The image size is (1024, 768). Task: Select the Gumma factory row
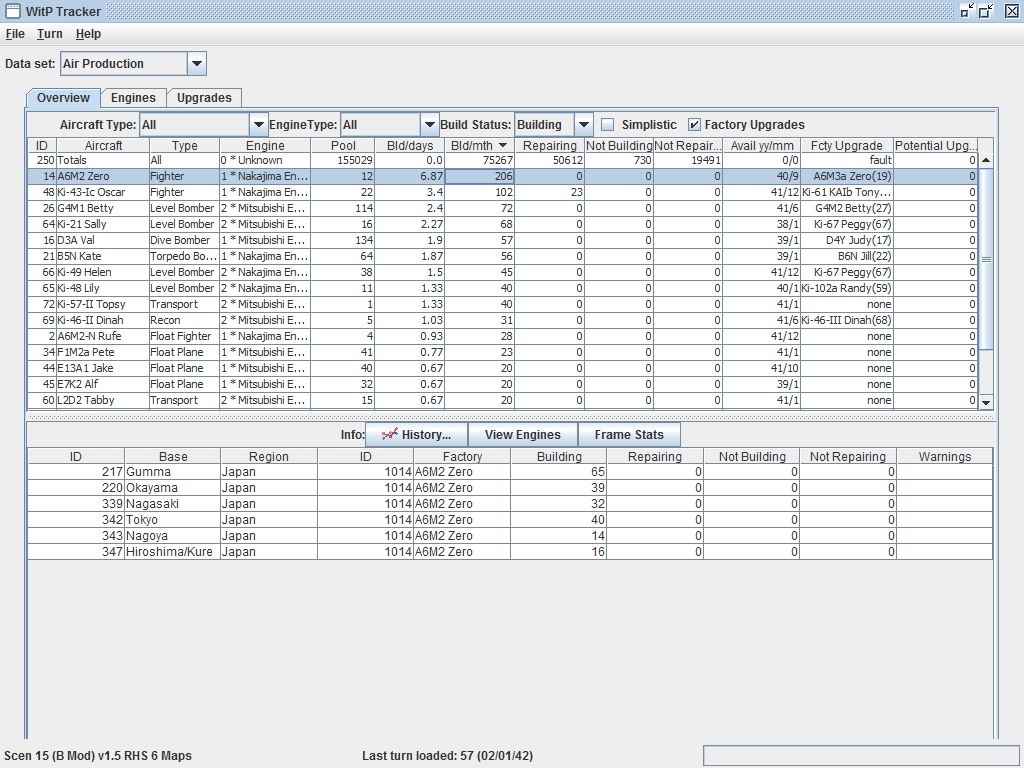tap(510, 472)
